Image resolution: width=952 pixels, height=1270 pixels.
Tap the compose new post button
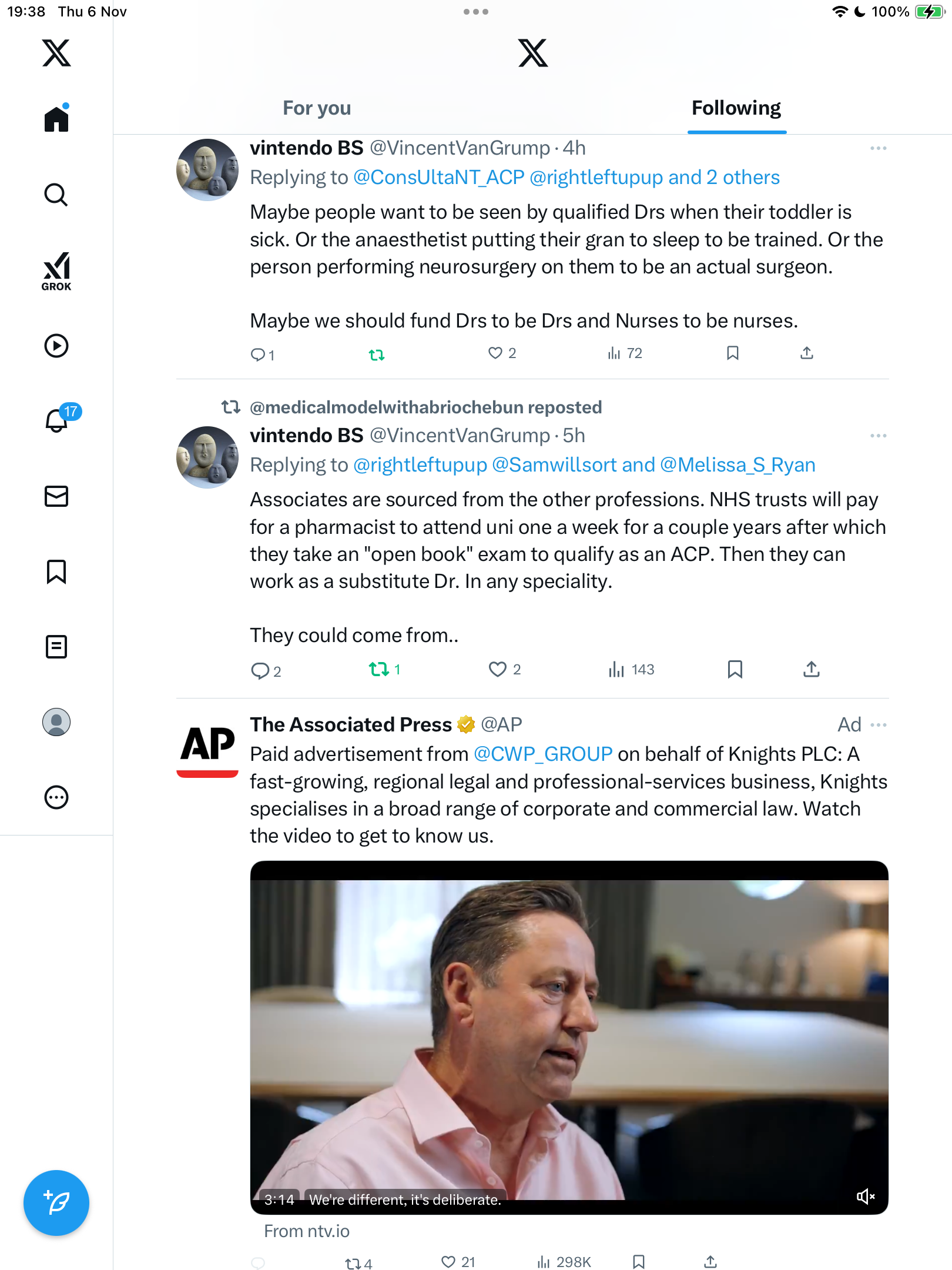click(x=56, y=1203)
